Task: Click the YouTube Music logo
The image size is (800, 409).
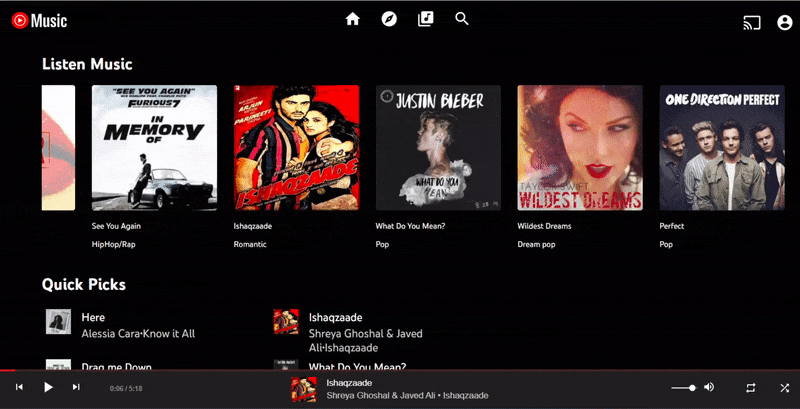Action: coord(39,20)
